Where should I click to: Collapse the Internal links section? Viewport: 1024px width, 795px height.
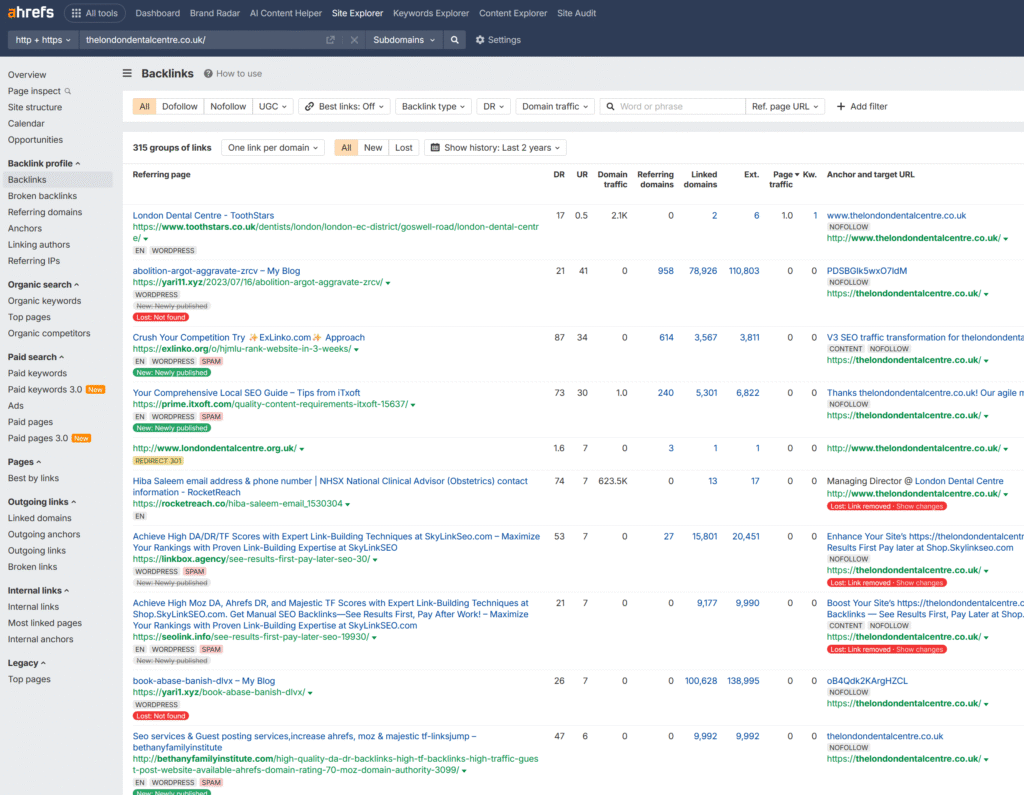tap(39, 591)
